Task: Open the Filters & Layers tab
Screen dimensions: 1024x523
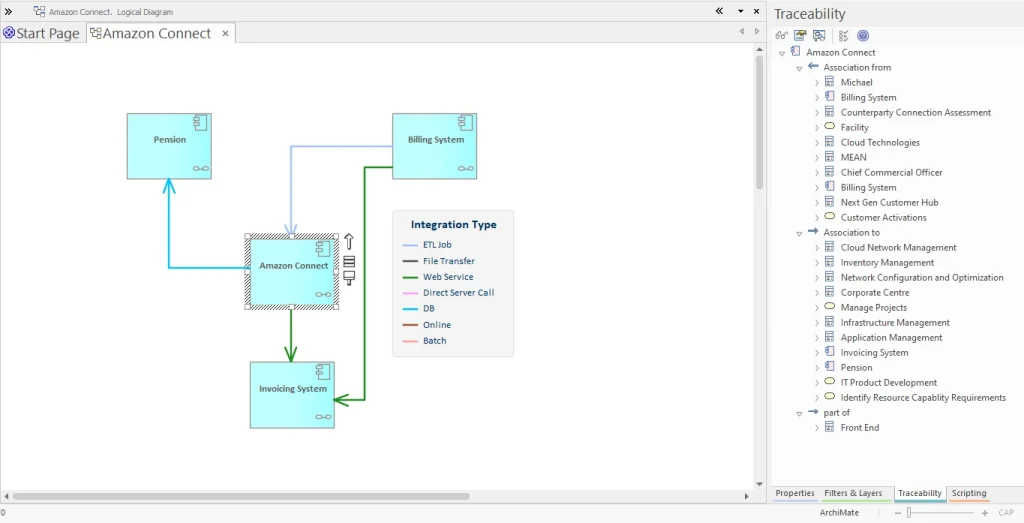Action: click(853, 494)
